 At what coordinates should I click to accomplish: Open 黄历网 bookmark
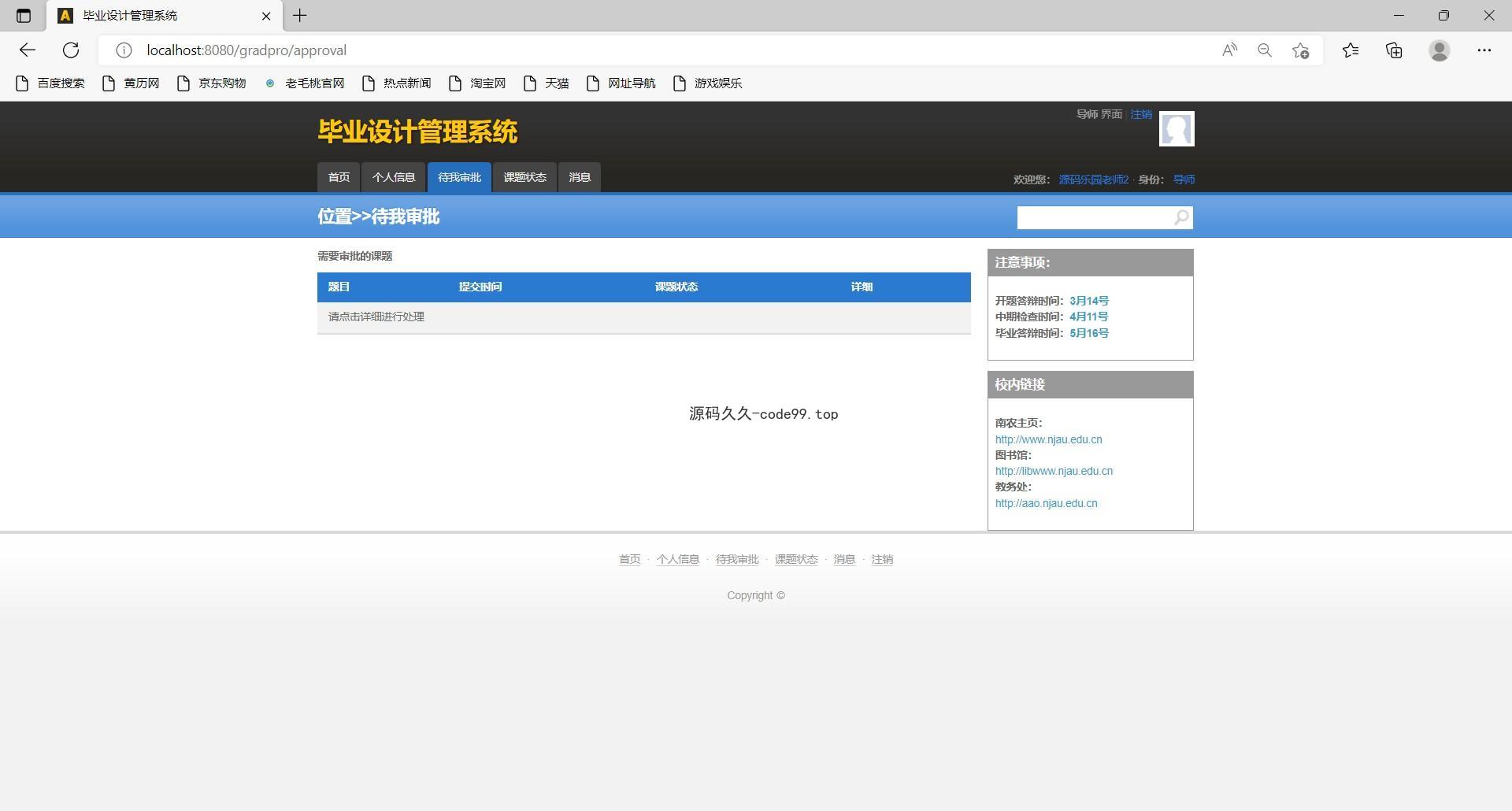coord(131,83)
